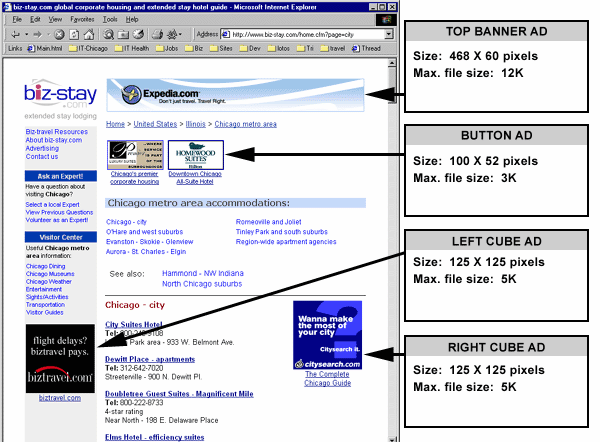The image size is (600, 442).
Task: Open the Chicago Dining link
Action: click(x=46, y=266)
